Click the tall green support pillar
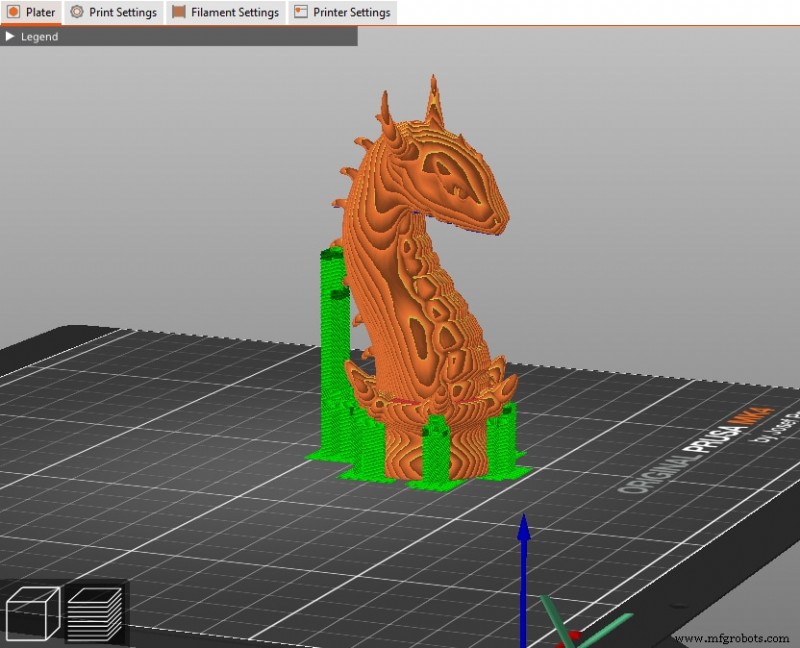The image size is (800, 648). pyautogui.click(x=335, y=352)
